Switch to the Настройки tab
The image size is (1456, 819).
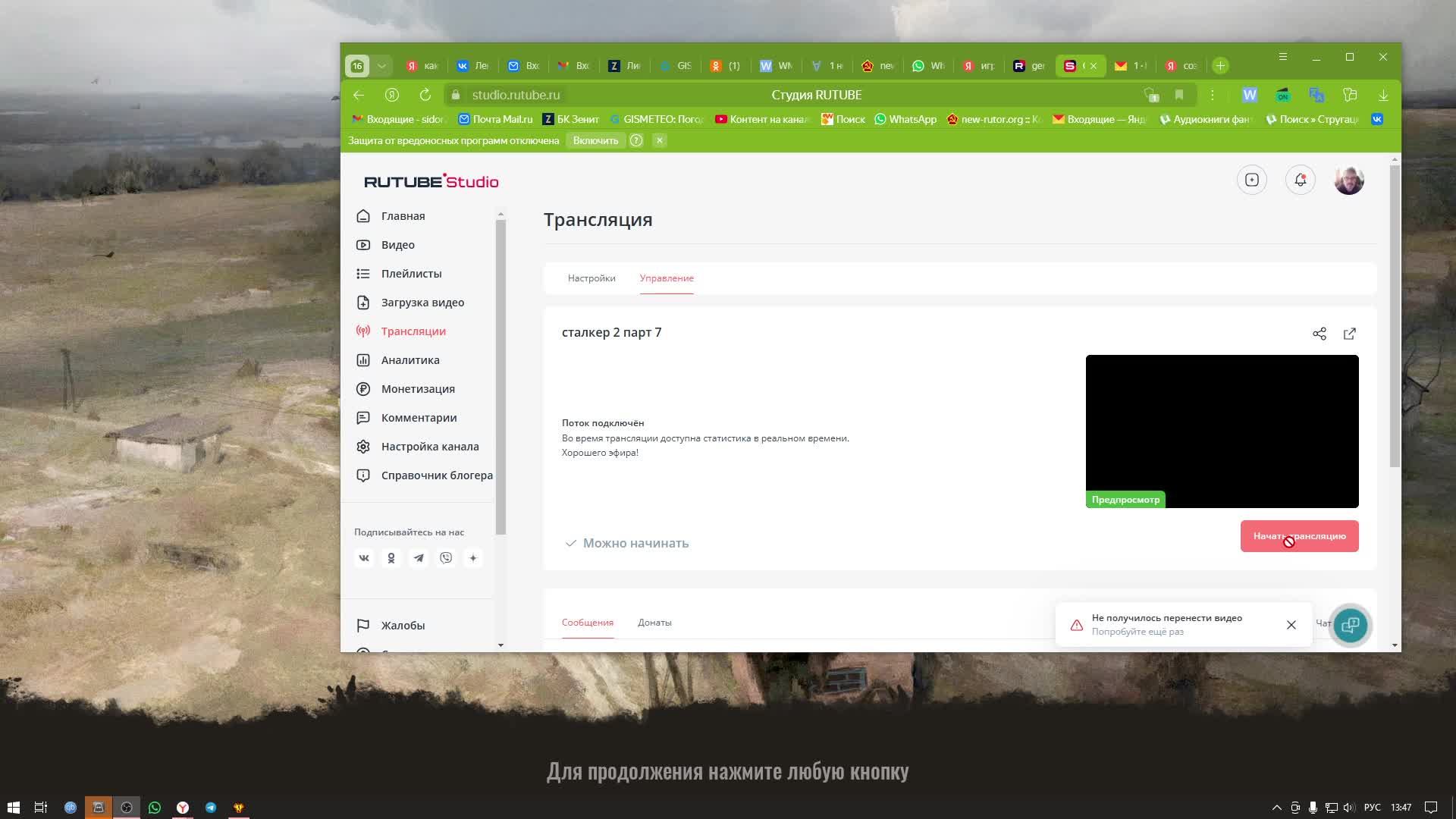pos(591,278)
